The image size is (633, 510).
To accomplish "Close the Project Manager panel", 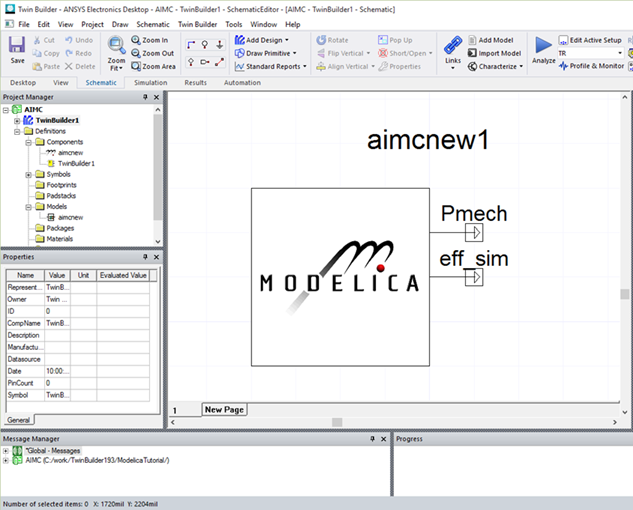I will (x=157, y=97).
